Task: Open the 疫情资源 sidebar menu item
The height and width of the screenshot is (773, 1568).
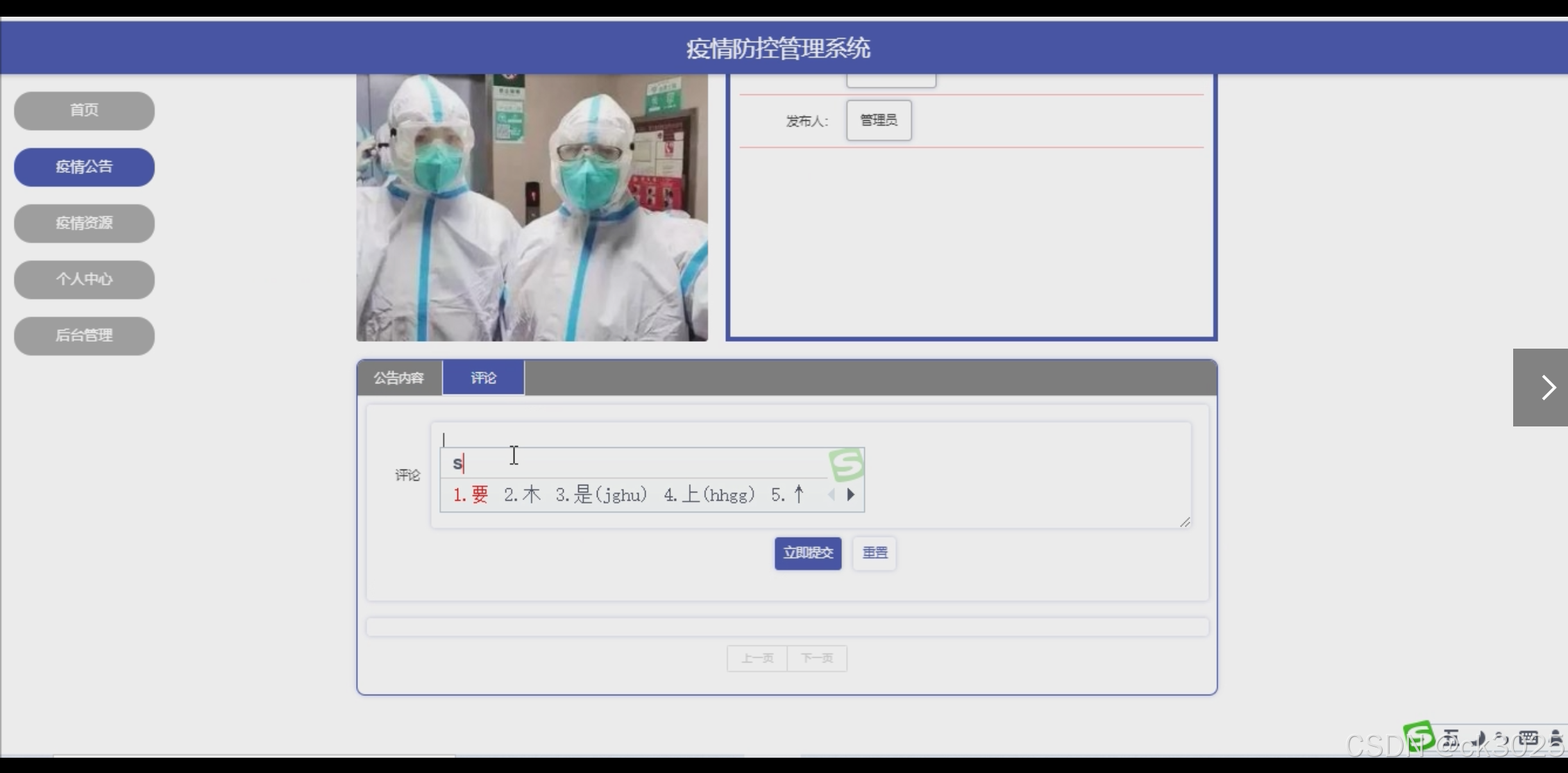Action: (84, 223)
